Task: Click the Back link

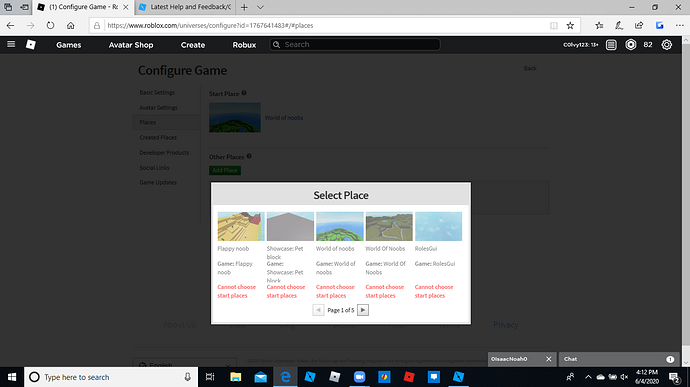Action: (x=530, y=68)
